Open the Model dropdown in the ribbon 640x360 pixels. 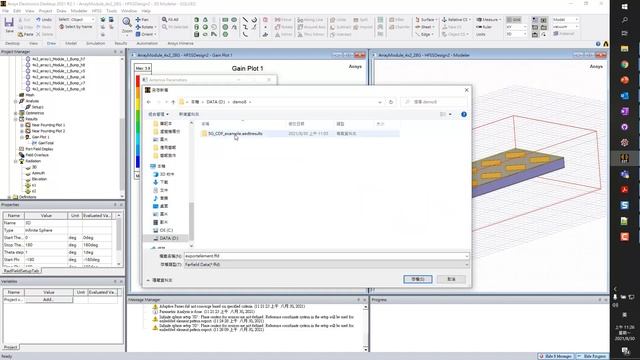[x=565, y=20]
